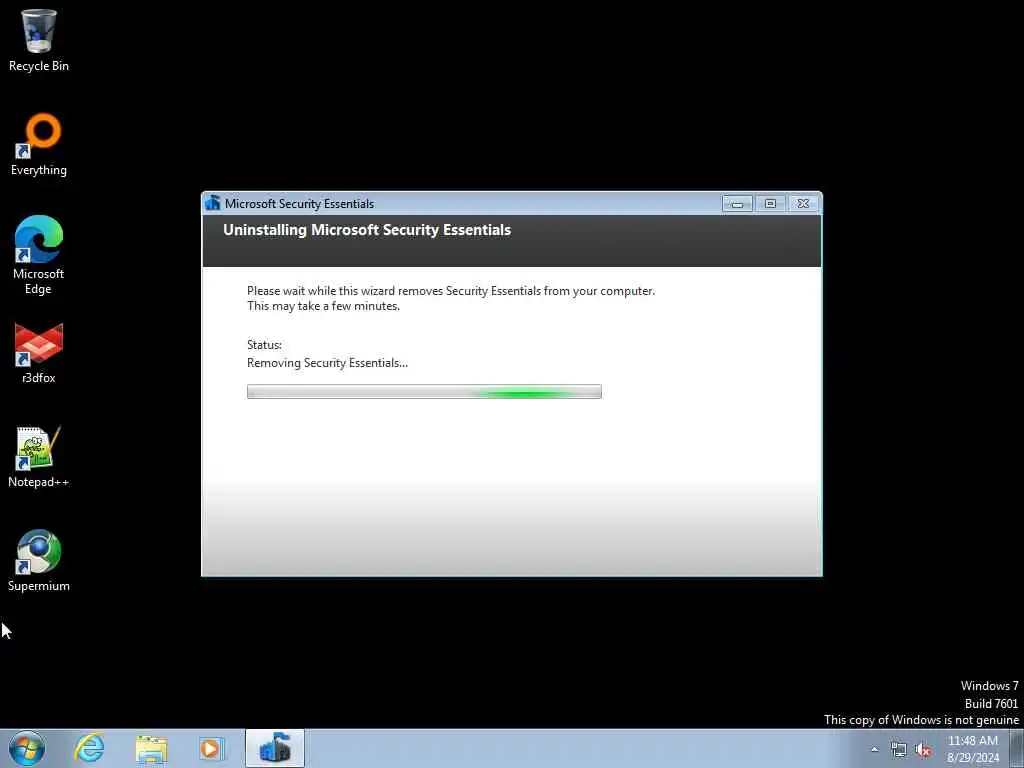Viewport: 1024px width, 768px height.
Task: Open Windows Media Player from taskbar
Action: [x=212, y=748]
